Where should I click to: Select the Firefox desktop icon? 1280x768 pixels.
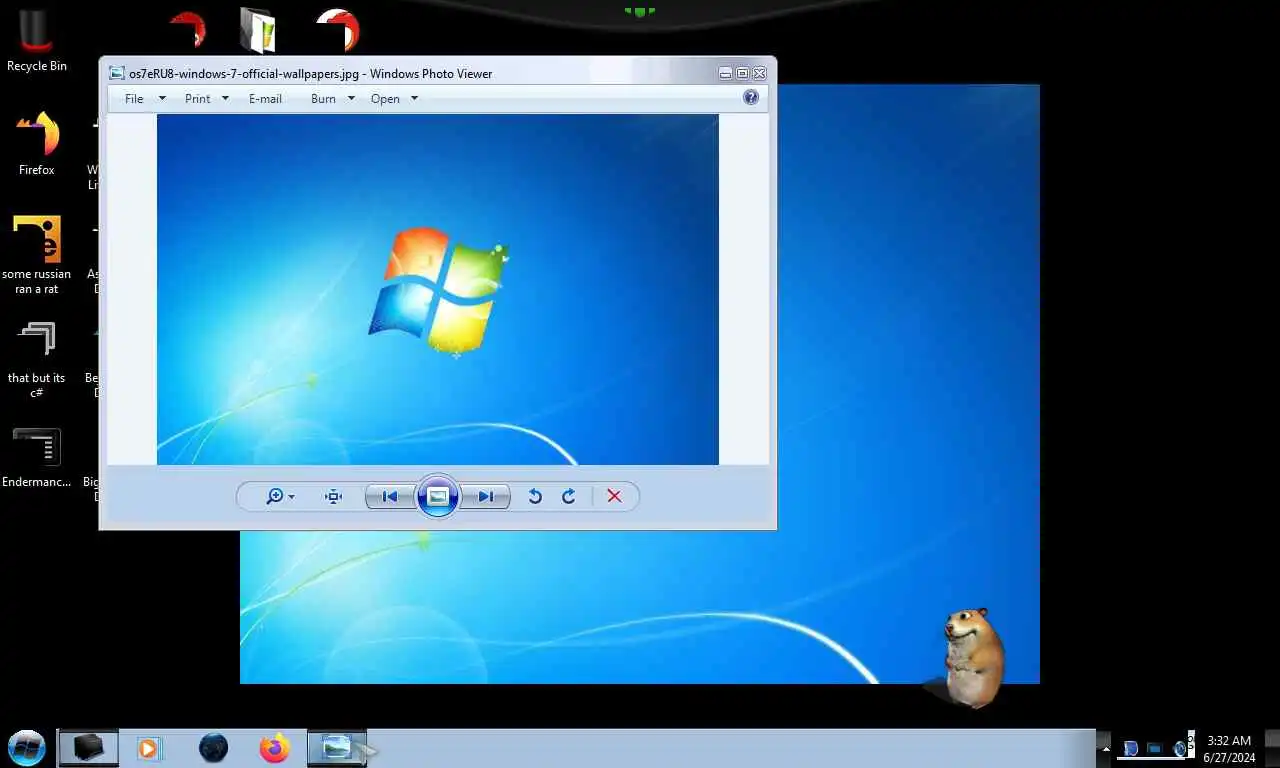pos(37,142)
